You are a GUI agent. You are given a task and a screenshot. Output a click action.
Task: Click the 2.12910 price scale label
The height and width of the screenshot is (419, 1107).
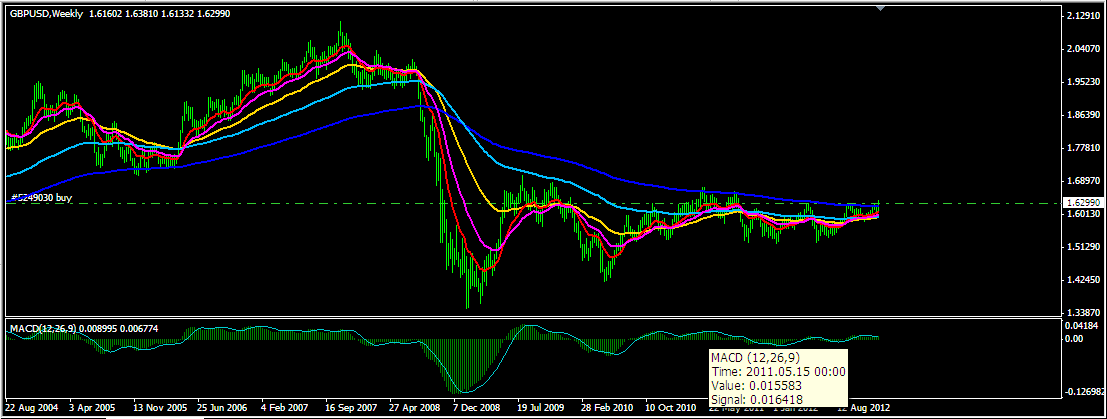[x=1084, y=16]
